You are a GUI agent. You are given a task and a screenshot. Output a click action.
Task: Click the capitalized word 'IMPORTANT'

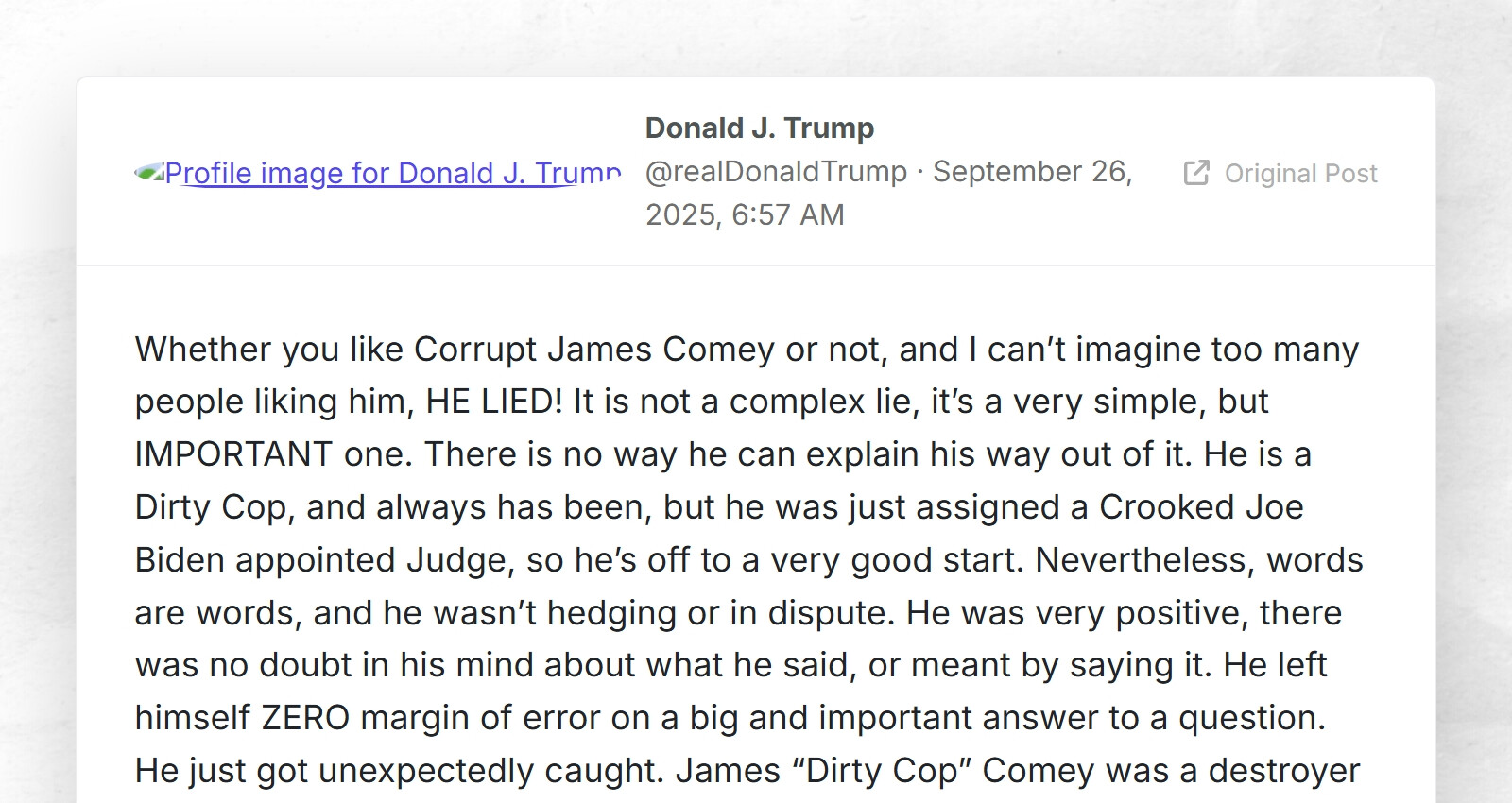[x=233, y=454]
